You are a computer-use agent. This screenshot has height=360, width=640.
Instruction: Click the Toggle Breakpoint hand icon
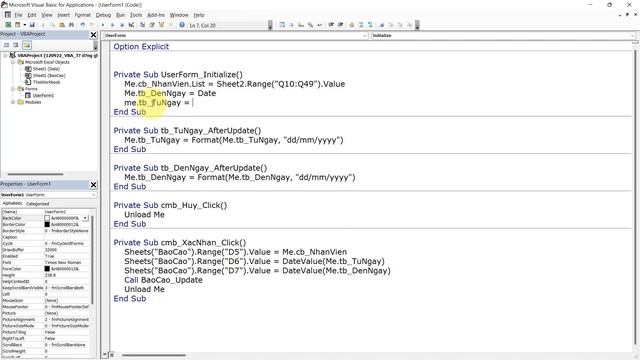point(352,25)
